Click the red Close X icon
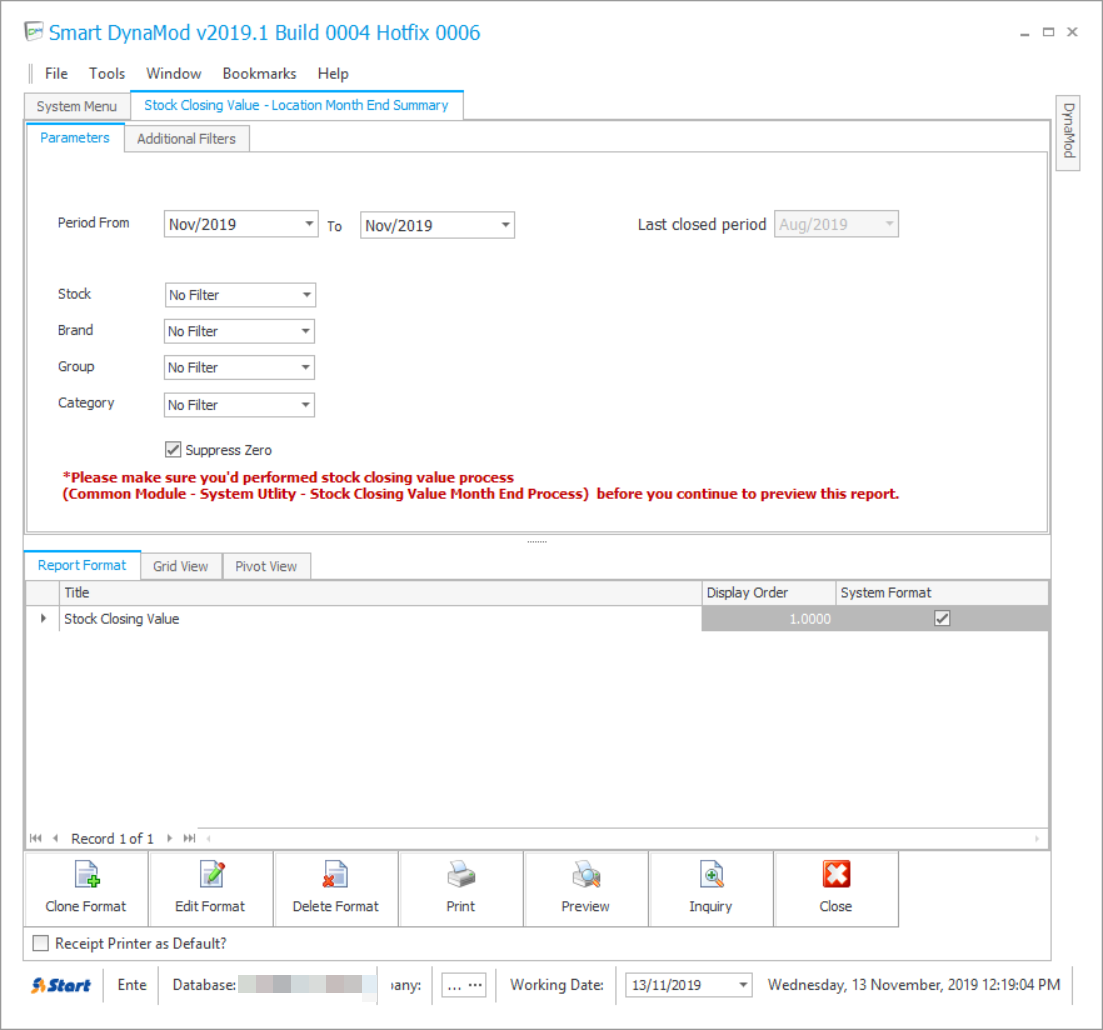 point(836,875)
